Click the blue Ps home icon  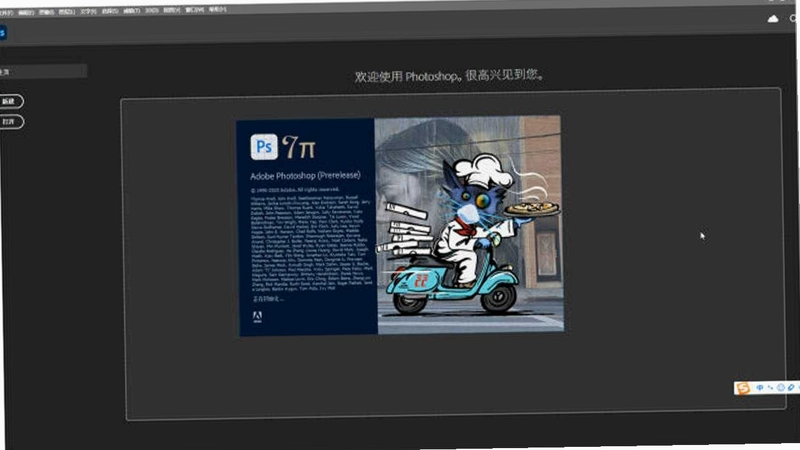[2, 33]
